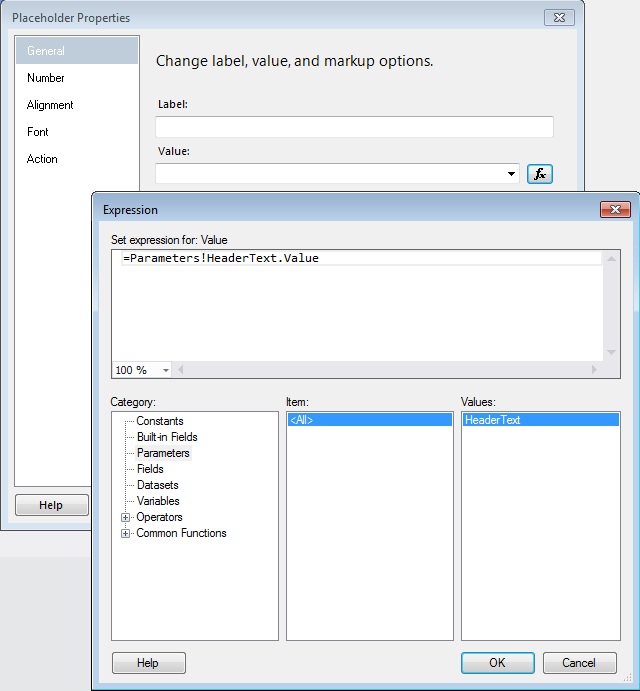Open the Value combo box dropdown arrow
Screen dimensions: 640x691
coord(513,174)
